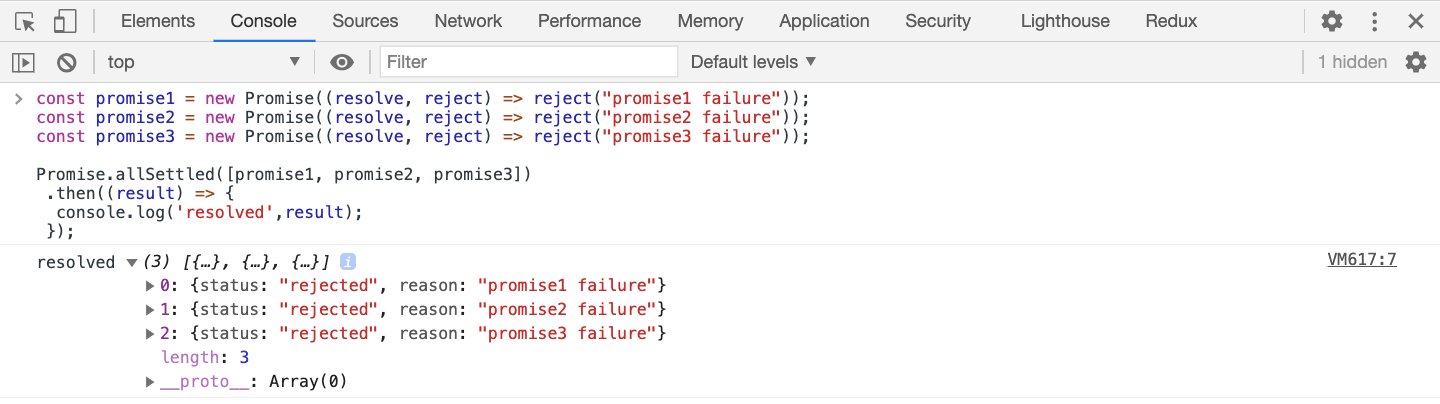Switch to the Sources tab
This screenshot has width=1440, height=404.
[365, 21]
